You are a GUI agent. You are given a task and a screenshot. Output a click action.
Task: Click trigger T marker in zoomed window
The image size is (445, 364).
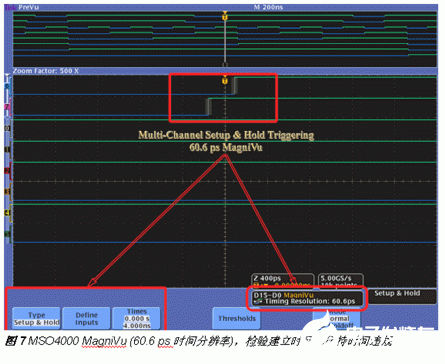(225, 80)
